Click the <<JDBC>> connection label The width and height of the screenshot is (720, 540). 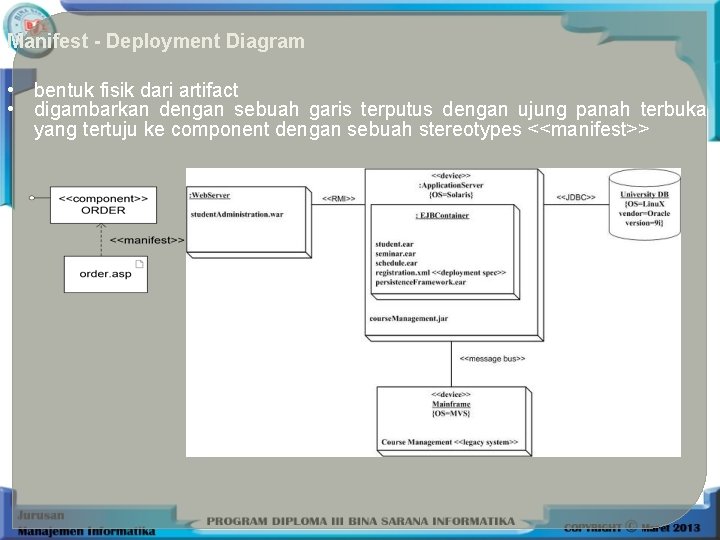(576, 197)
